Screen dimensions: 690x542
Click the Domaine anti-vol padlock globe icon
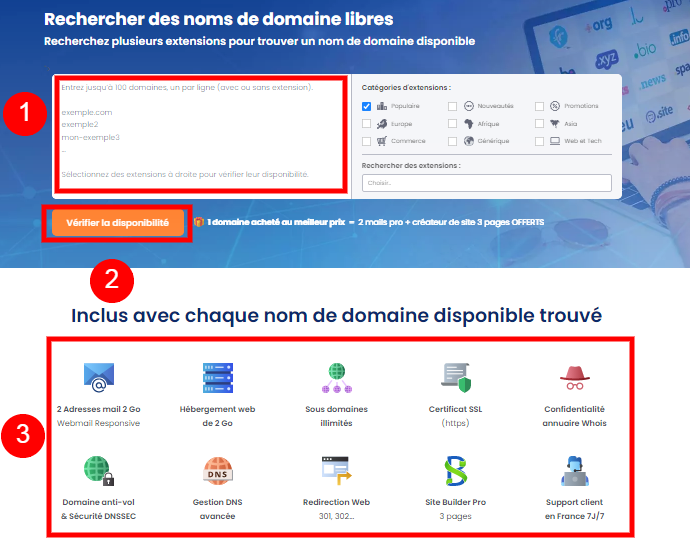(99, 471)
